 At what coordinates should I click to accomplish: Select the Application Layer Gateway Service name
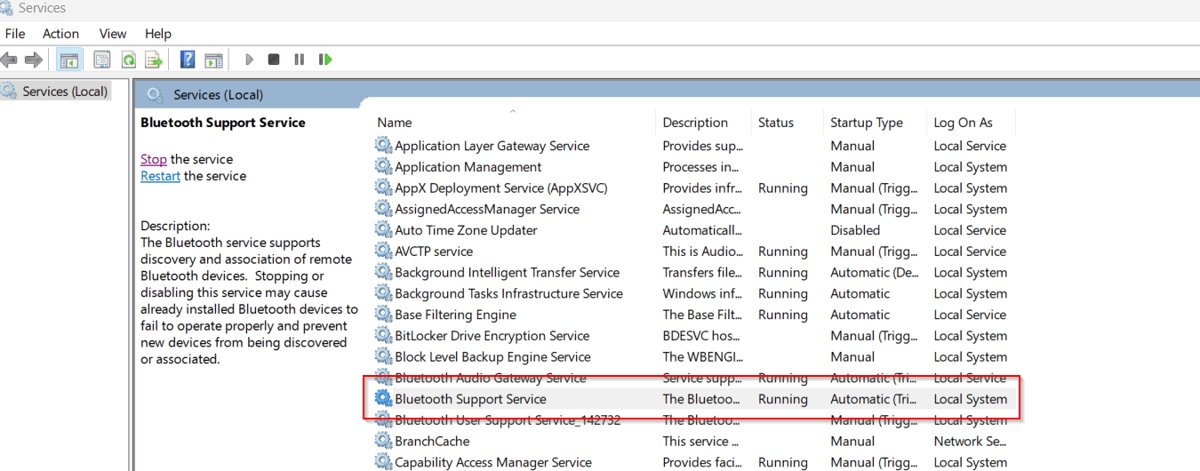coord(492,145)
